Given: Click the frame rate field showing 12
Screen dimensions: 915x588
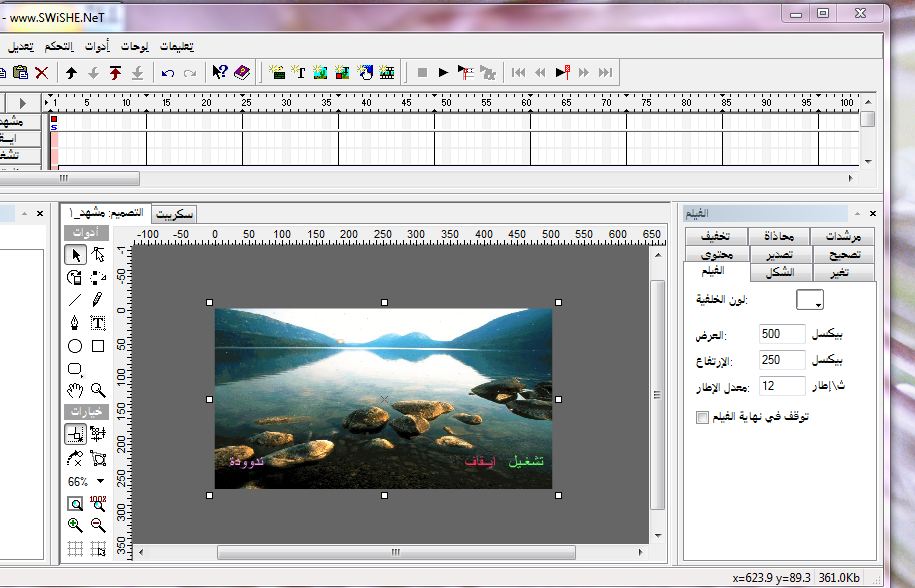Looking at the screenshot, I should [782, 385].
